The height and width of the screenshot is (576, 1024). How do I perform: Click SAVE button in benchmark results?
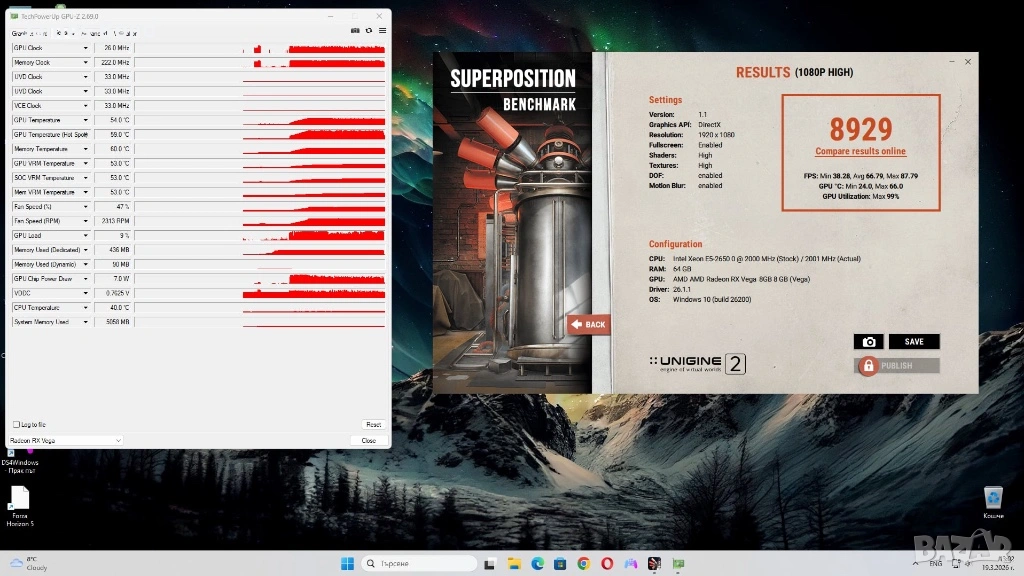pos(914,342)
